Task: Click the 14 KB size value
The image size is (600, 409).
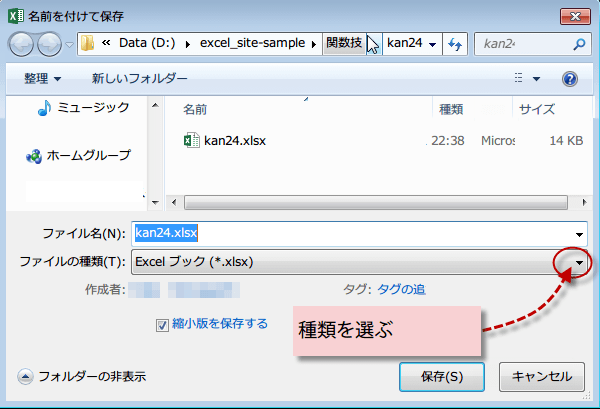Action: click(x=566, y=141)
